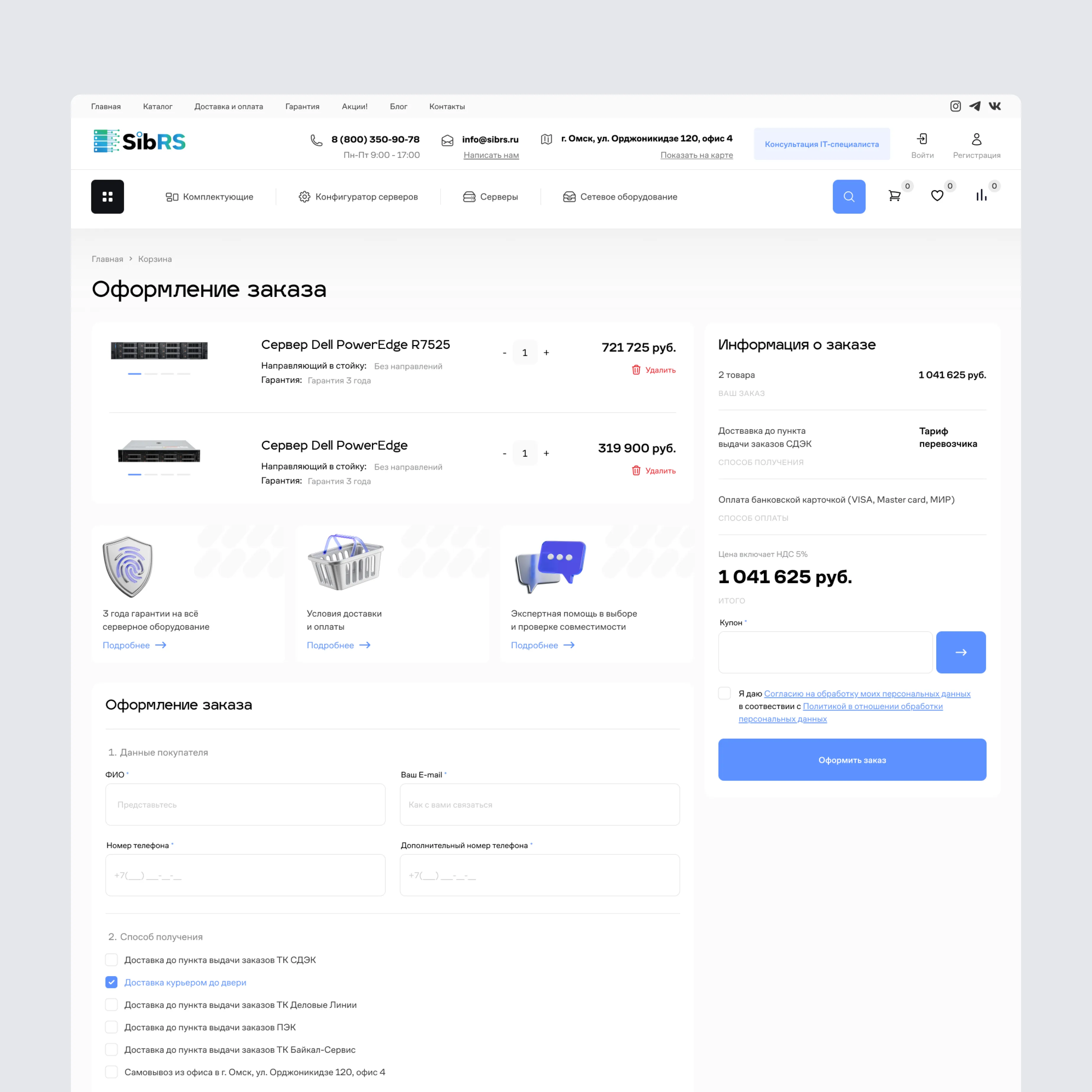
Task: Open the Instagram profile icon
Action: click(x=955, y=106)
